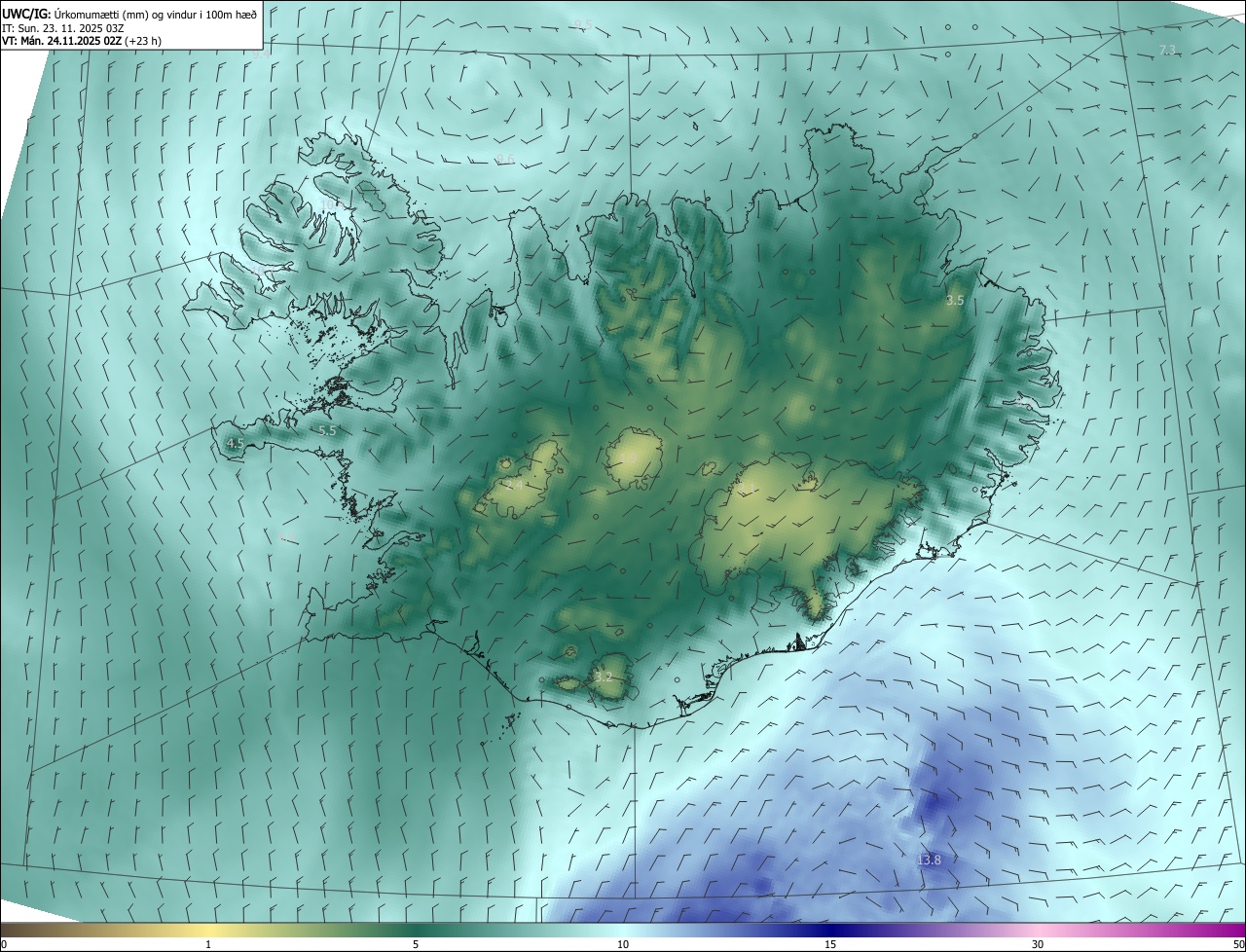Click the '10' tick on the colour scale
Viewport: 1246px width, 952px height.
click(x=623, y=944)
